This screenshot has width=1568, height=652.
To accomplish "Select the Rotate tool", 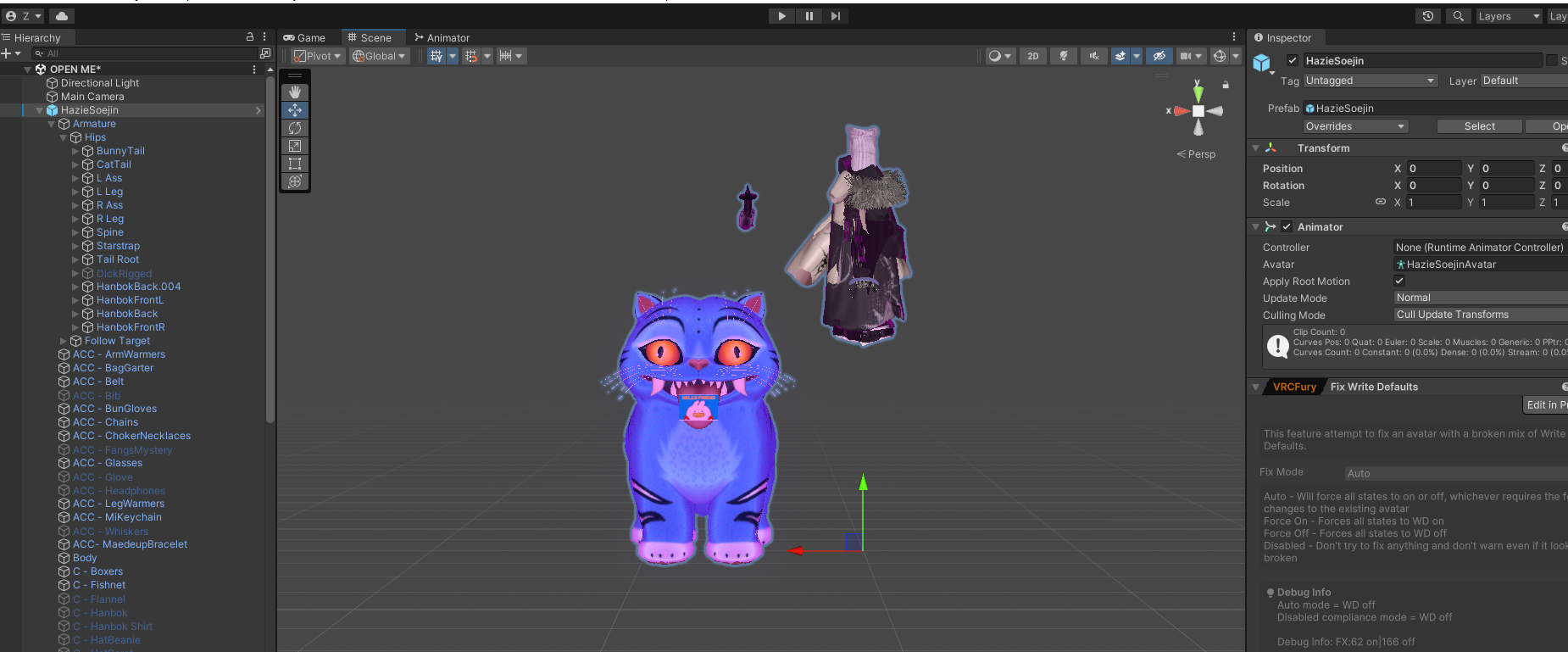I will tap(295, 128).
